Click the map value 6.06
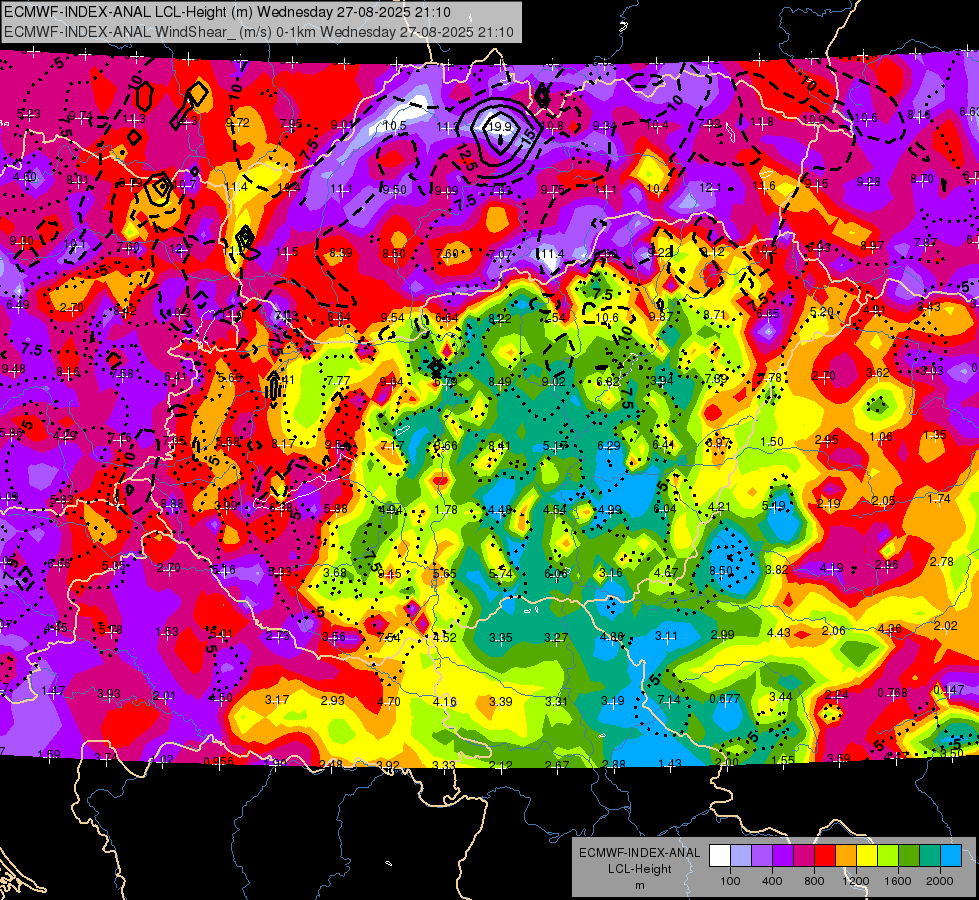 pos(556,573)
